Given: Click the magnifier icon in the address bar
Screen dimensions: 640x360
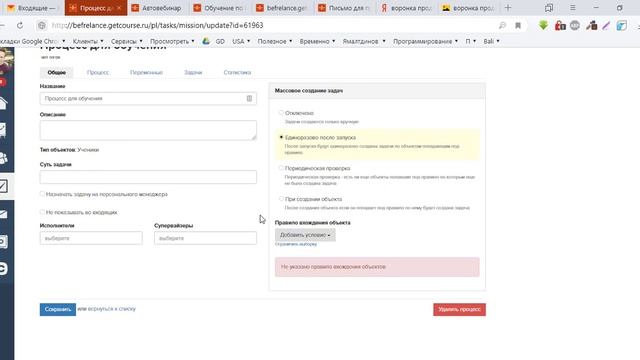Looking at the screenshot, I should pyautogui.click(x=502, y=25).
